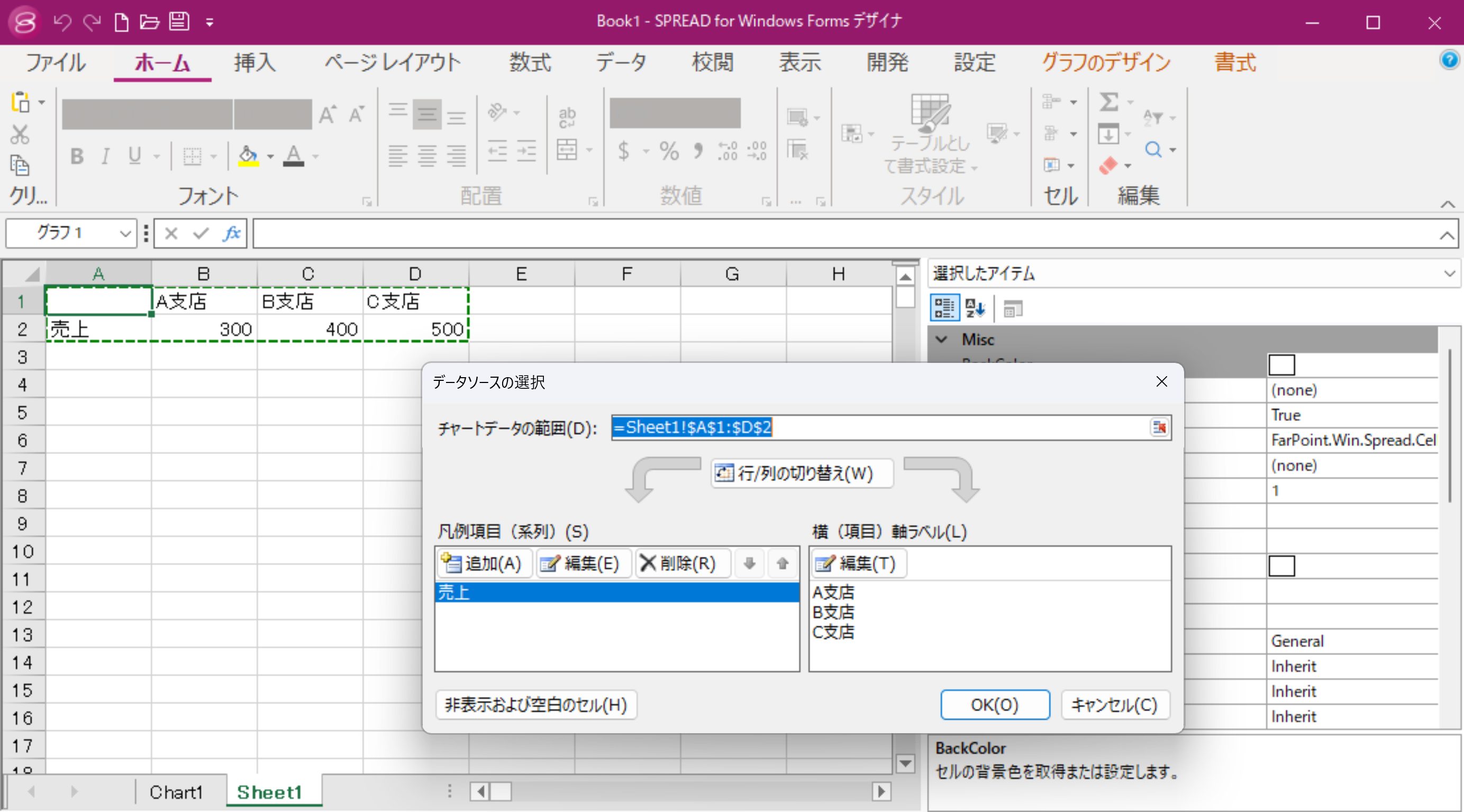1464x812 pixels.
Task: Toggle Underline formatting
Action: point(134,156)
